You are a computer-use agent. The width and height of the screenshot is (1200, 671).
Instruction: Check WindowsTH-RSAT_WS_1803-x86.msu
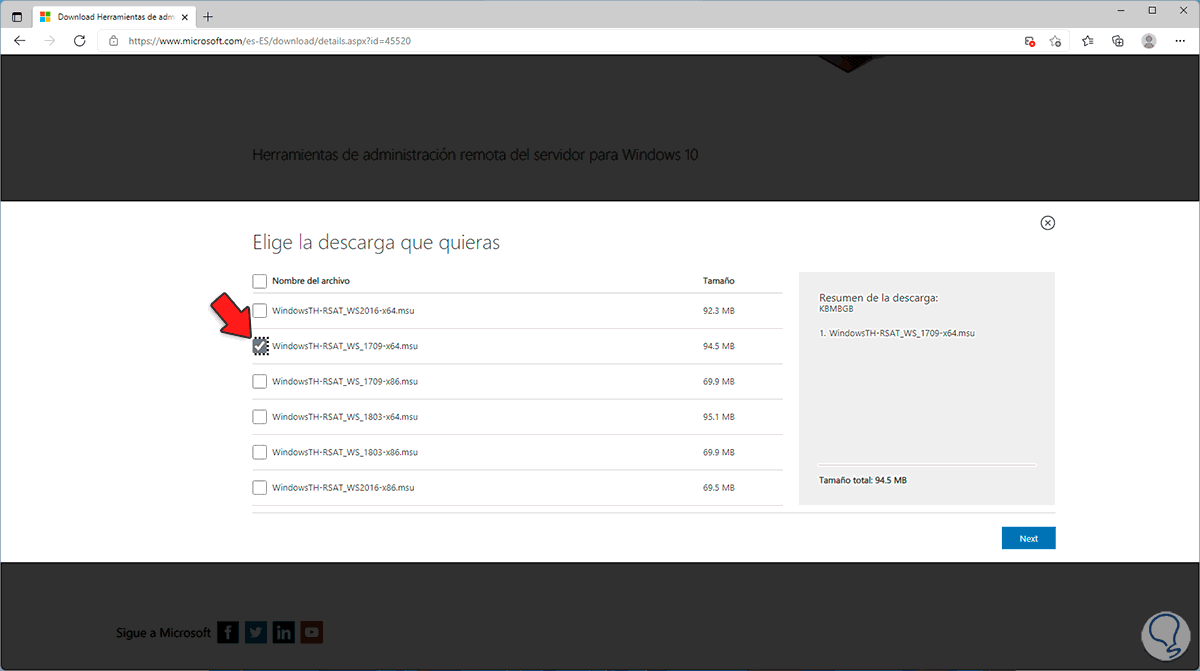point(260,452)
